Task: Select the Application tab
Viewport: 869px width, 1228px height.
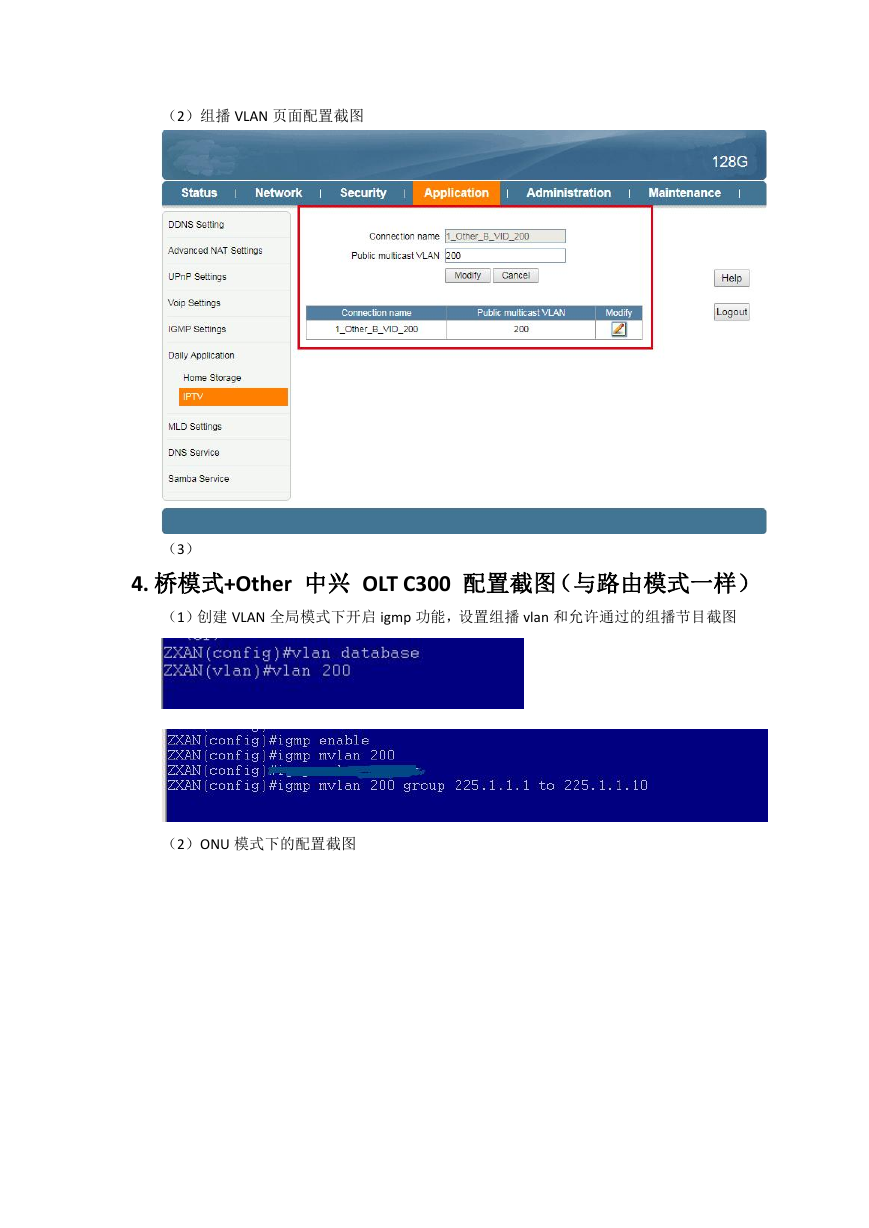Action: point(456,193)
